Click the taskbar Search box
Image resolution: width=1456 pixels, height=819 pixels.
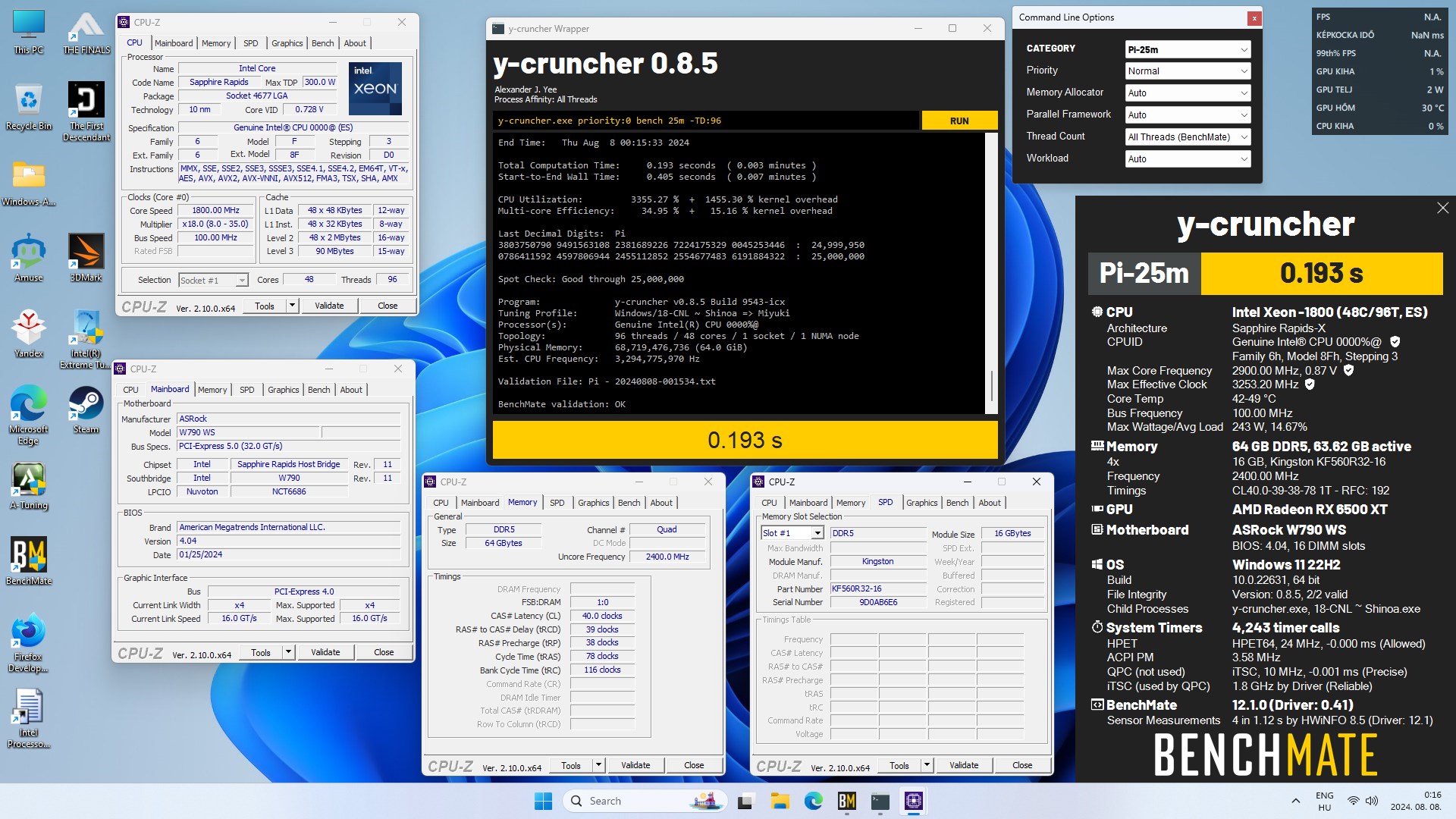645,801
